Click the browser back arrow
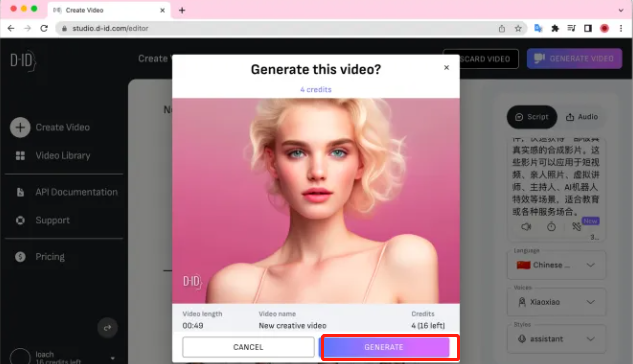The image size is (633, 364). point(11,28)
